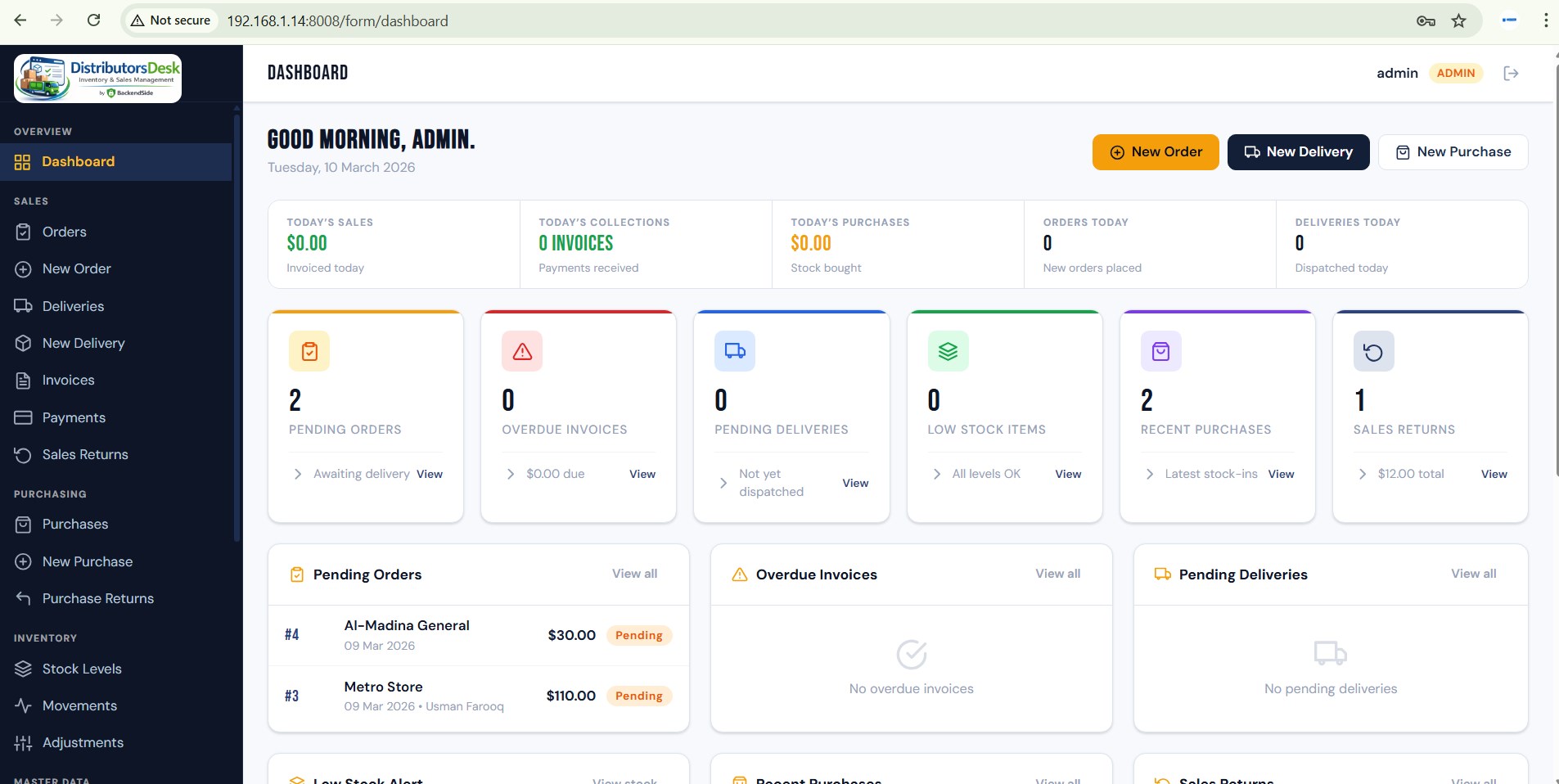Image resolution: width=1559 pixels, height=784 pixels.
Task: Click the Sales Returns circular arrow icon
Action: (x=1373, y=352)
